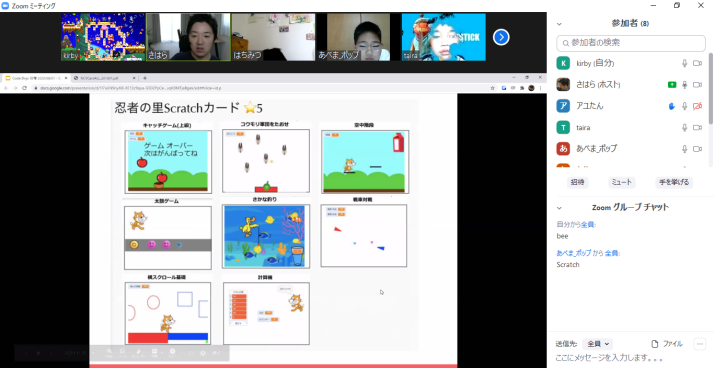This screenshot has height=368, width=714.
Task: Click the コウモリ軍団をたおせ card image
Action: pyautogui.click(x=266, y=161)
